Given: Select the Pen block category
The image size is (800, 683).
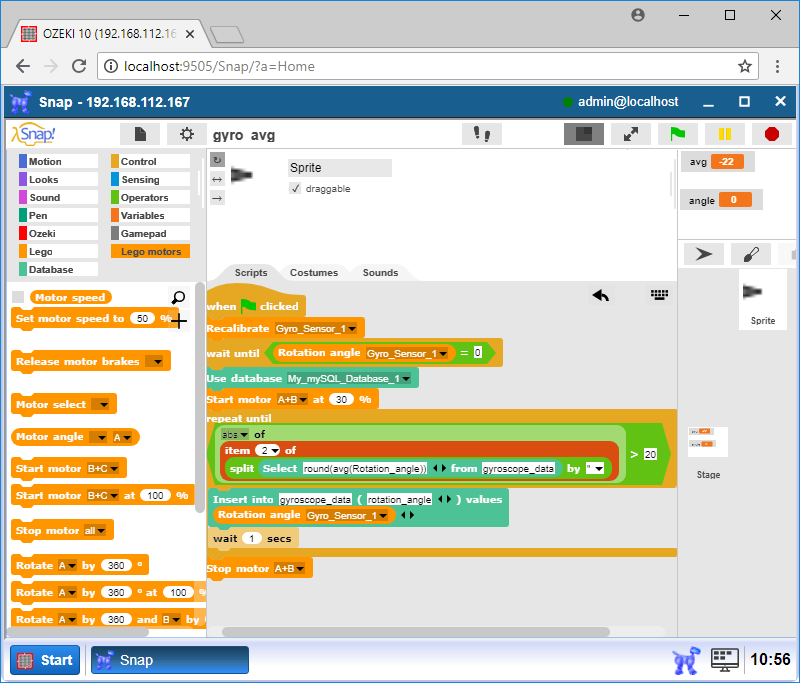Looking at the screenshot, I should click(58, 215).
